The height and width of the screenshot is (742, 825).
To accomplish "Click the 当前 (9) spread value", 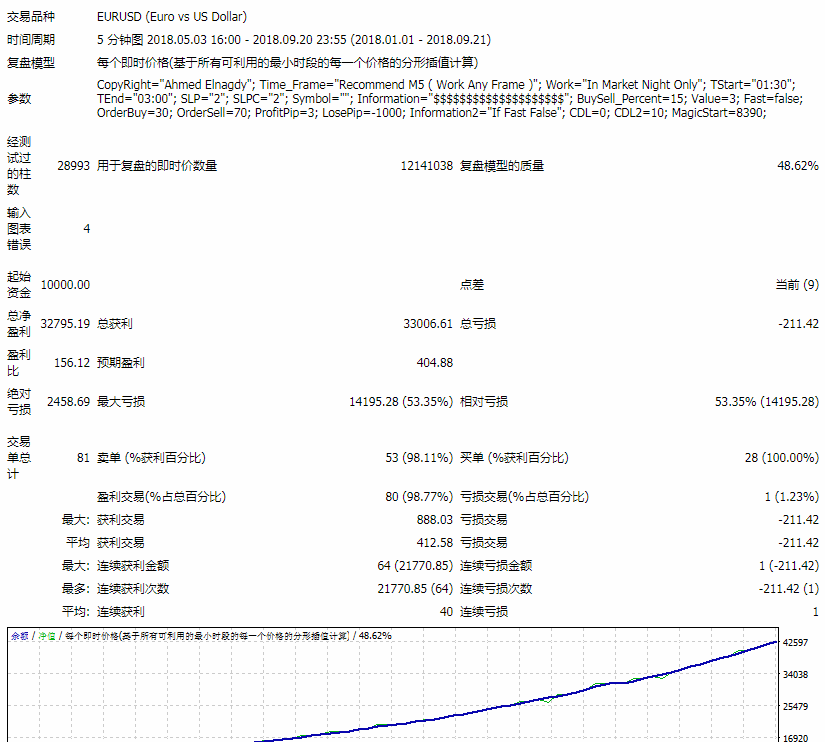I will point(796,285).
